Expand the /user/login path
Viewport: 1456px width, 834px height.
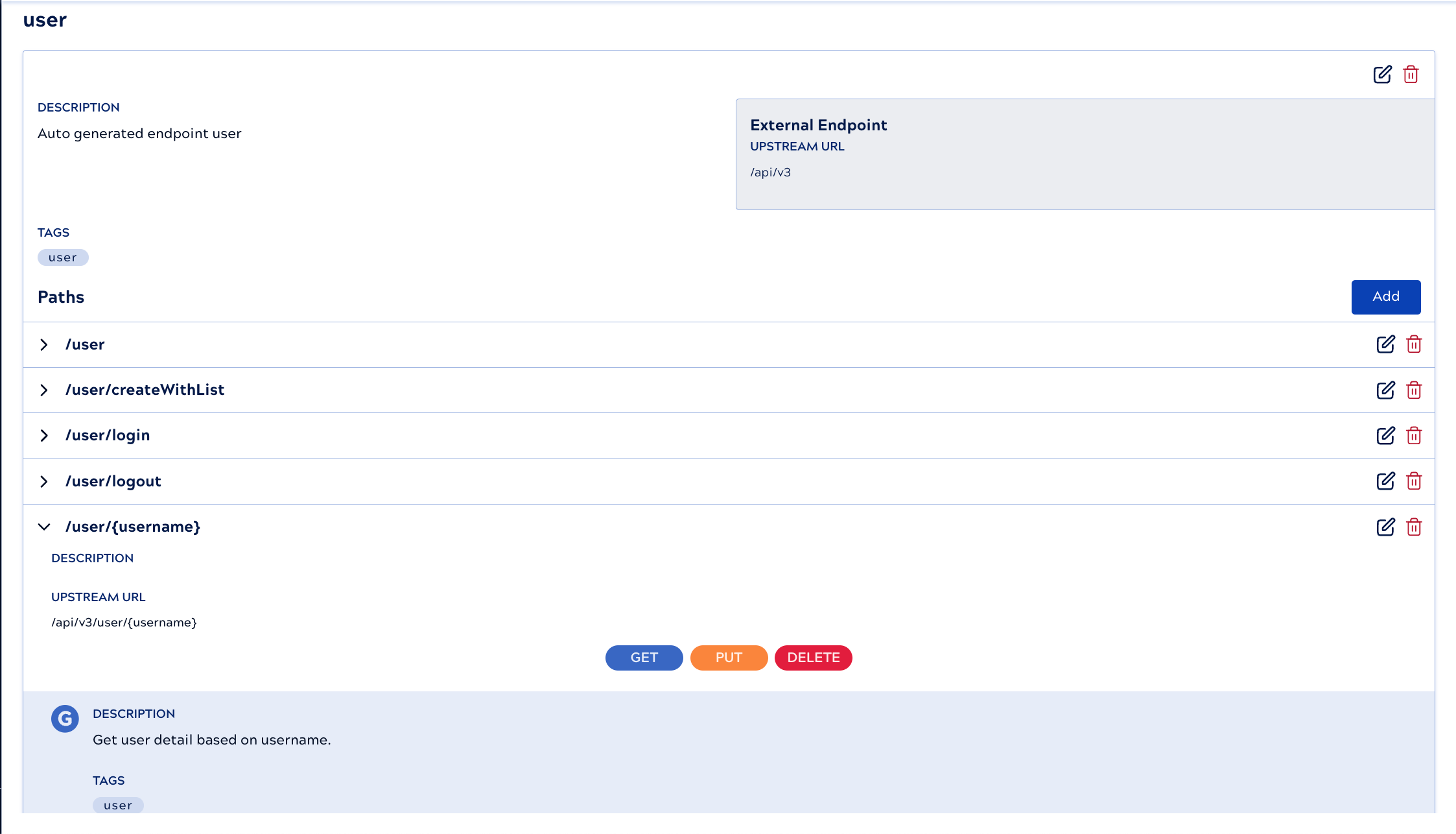[x=44, y=436]
